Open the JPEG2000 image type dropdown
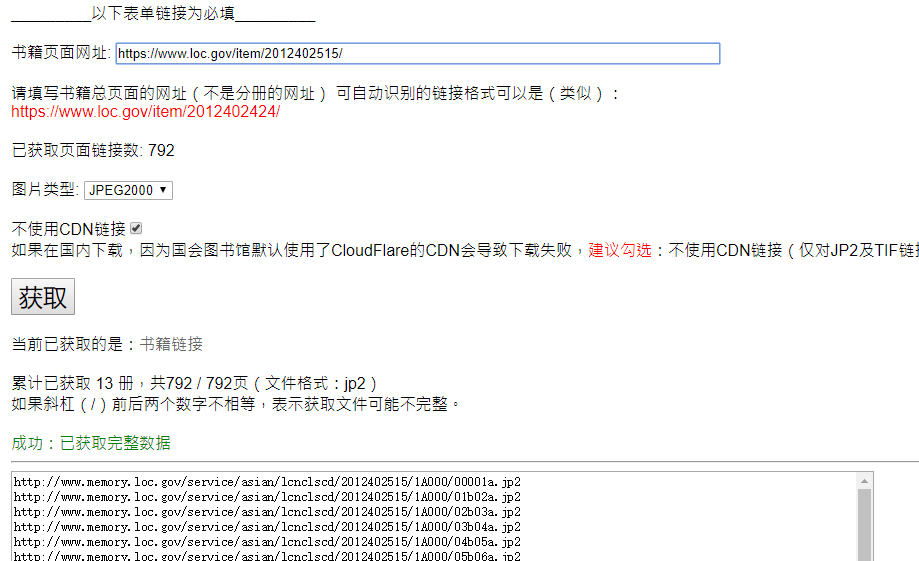This screenshot has height=561, width=919. coord(128,190)
